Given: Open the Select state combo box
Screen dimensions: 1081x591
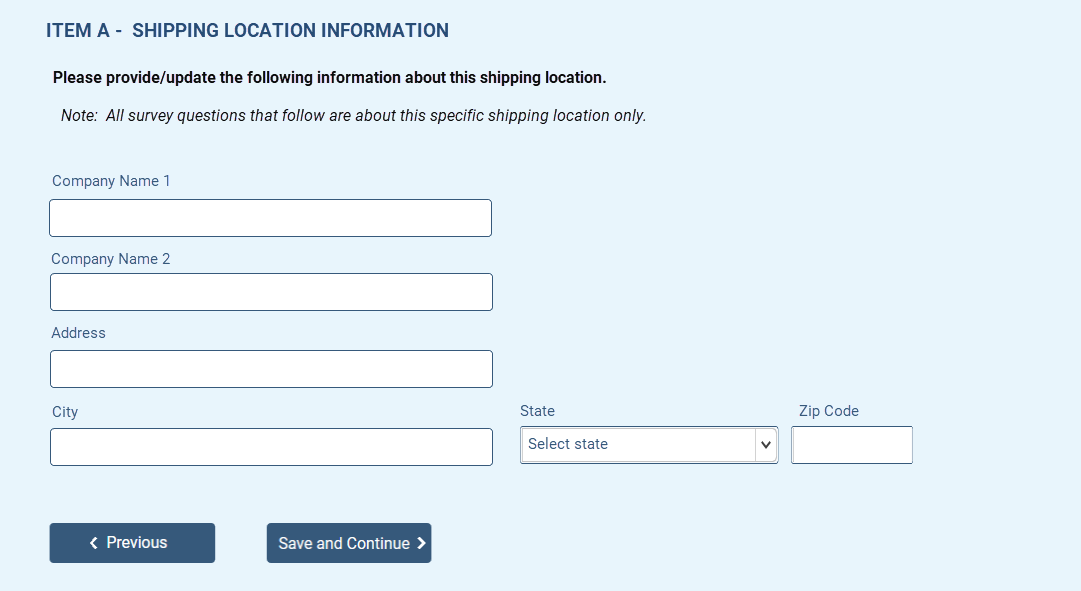Looking at the screenshot, I should click(x=638, y=445).
